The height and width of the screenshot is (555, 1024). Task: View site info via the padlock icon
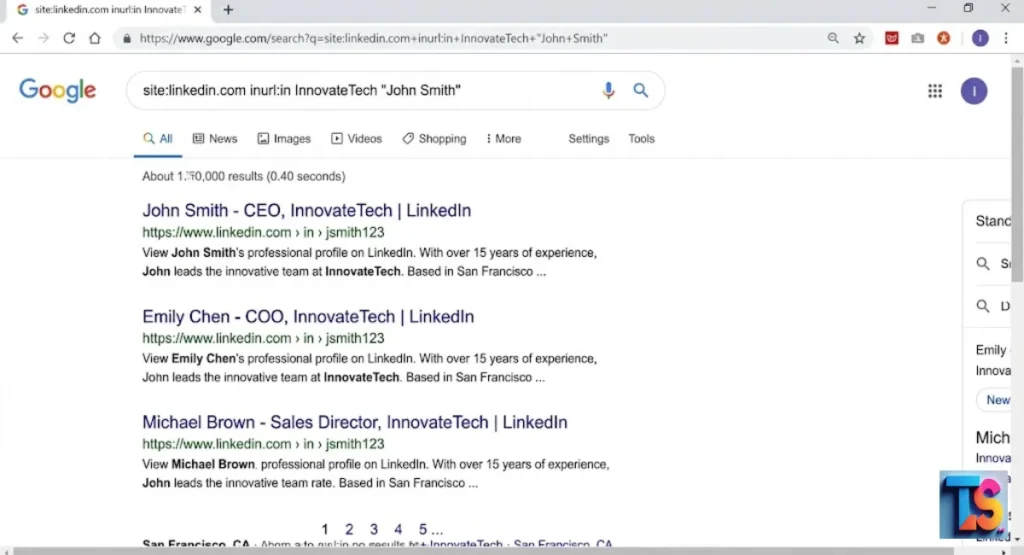coord(127,39)
